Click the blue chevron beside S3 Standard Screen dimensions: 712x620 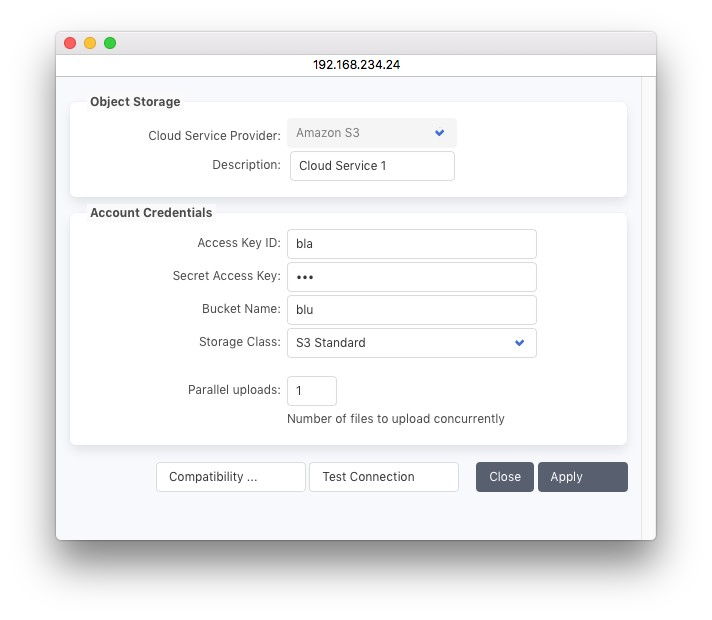519,343
